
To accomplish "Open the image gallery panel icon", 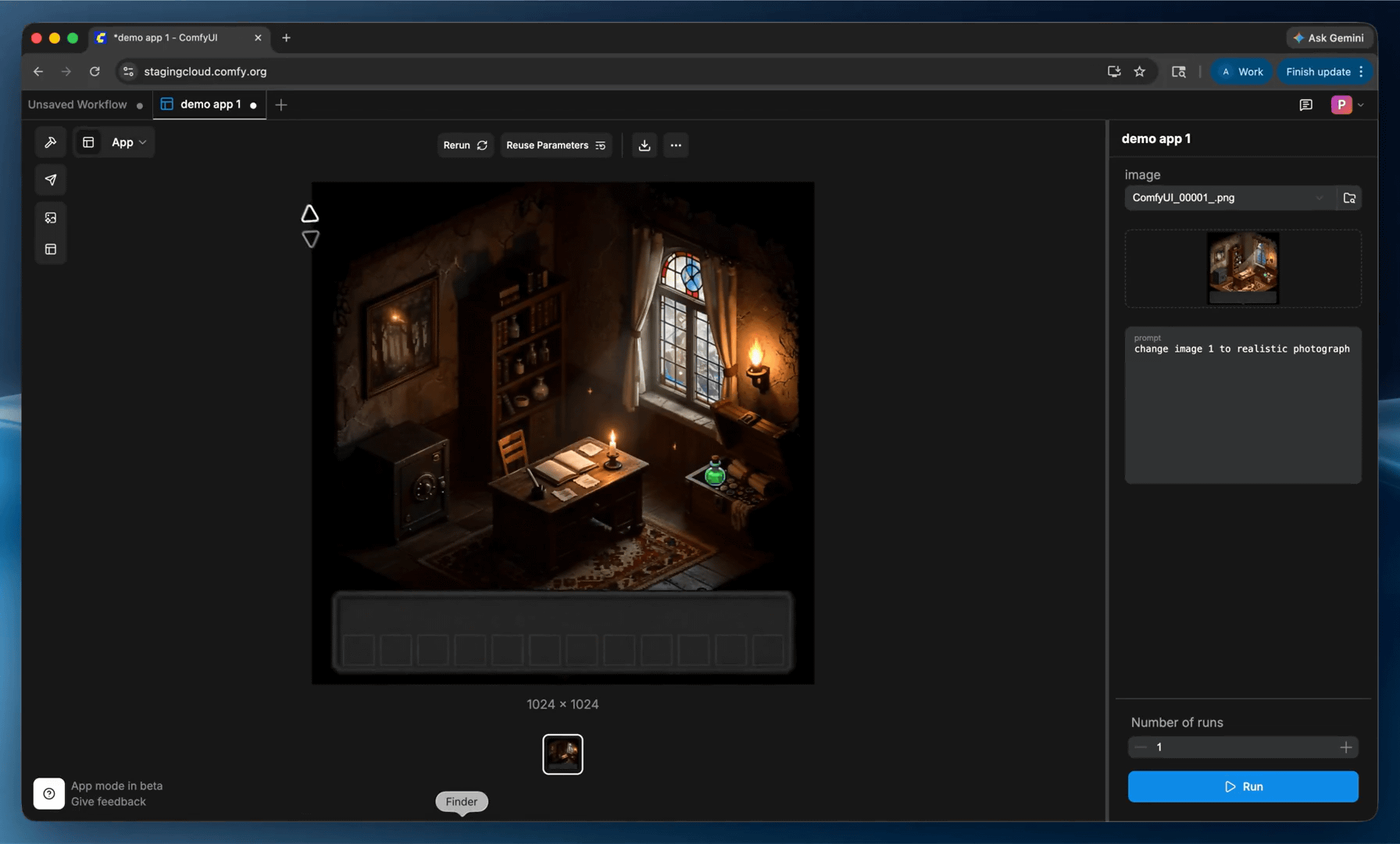I will 50,217.
